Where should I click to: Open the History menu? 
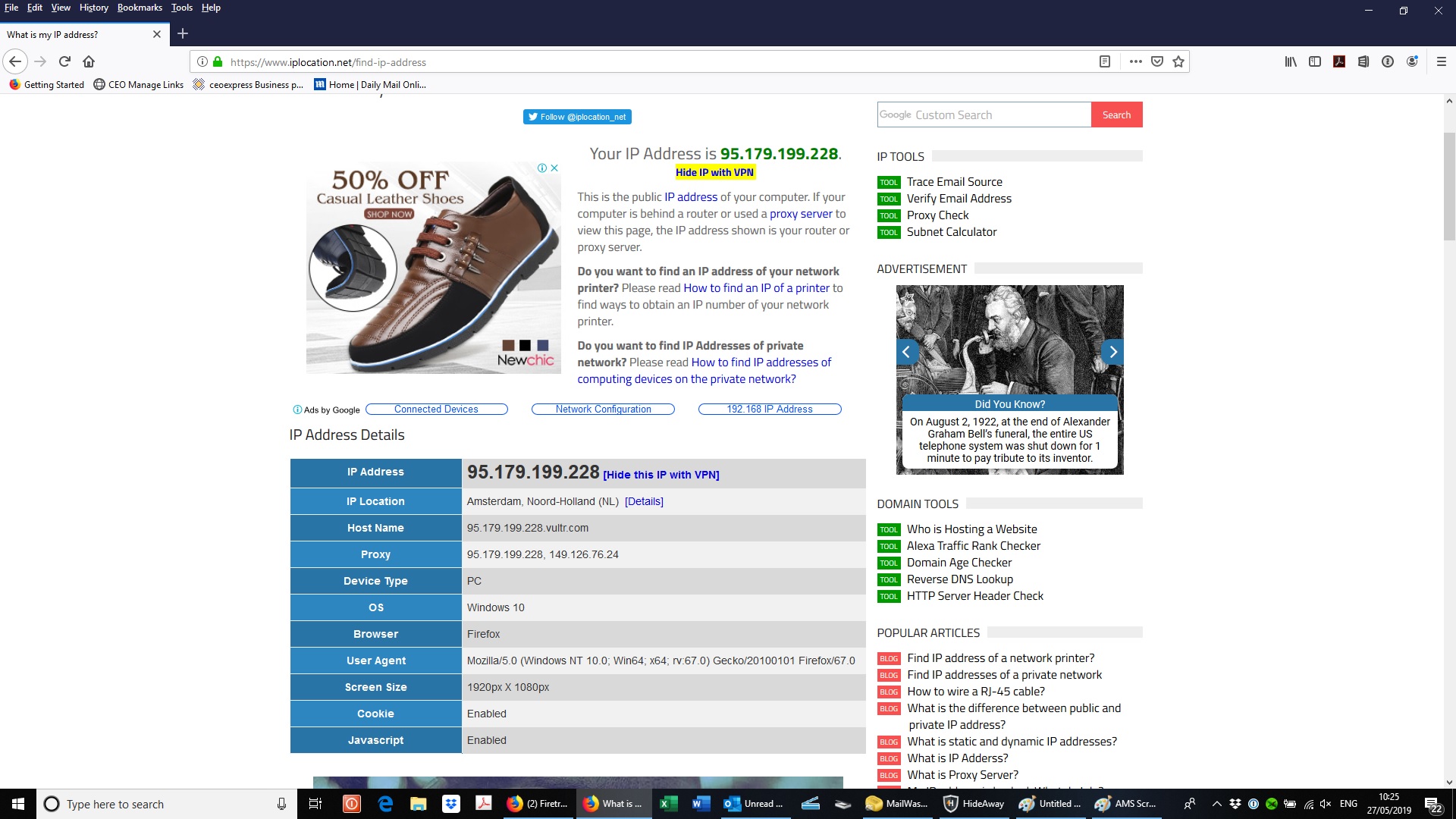(x=94, y=8)
